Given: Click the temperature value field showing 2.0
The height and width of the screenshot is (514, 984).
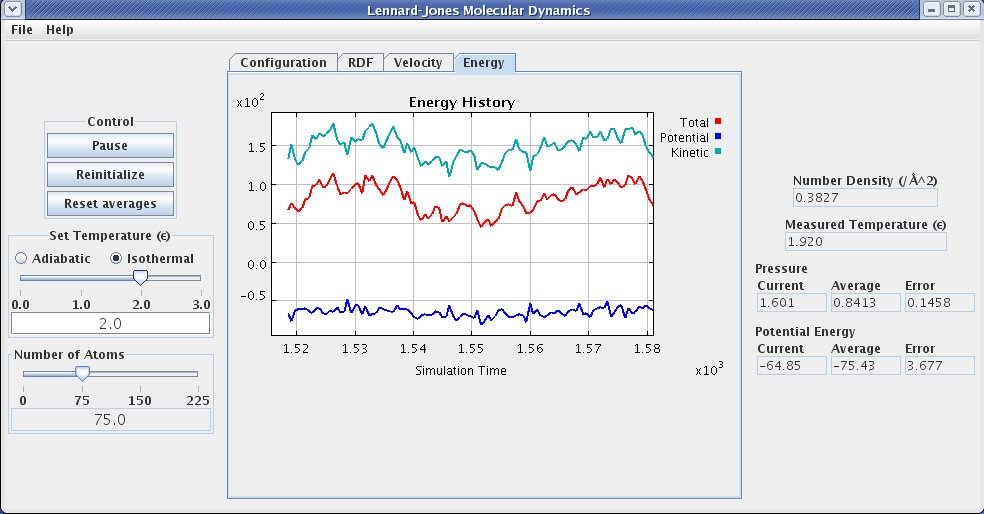Looking at the screenshot, I should point(110,324).
